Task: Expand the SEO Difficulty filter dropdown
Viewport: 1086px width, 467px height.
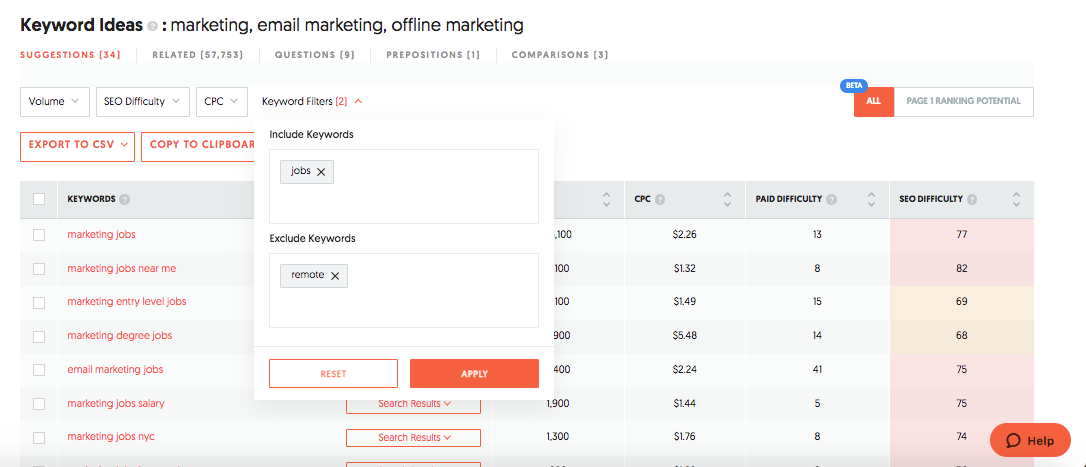Action: point(141,101)
